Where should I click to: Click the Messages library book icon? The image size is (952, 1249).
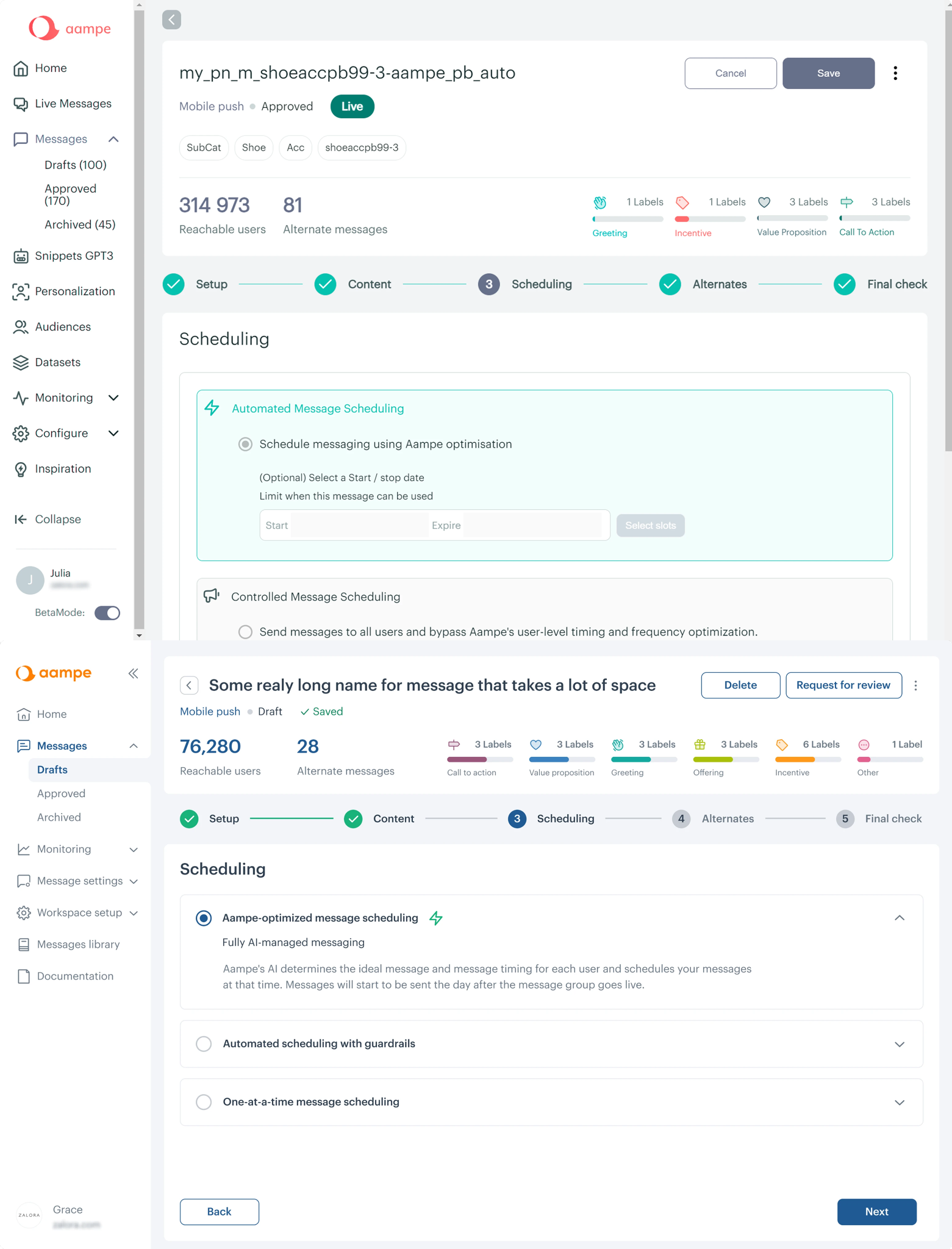point(24,945)
